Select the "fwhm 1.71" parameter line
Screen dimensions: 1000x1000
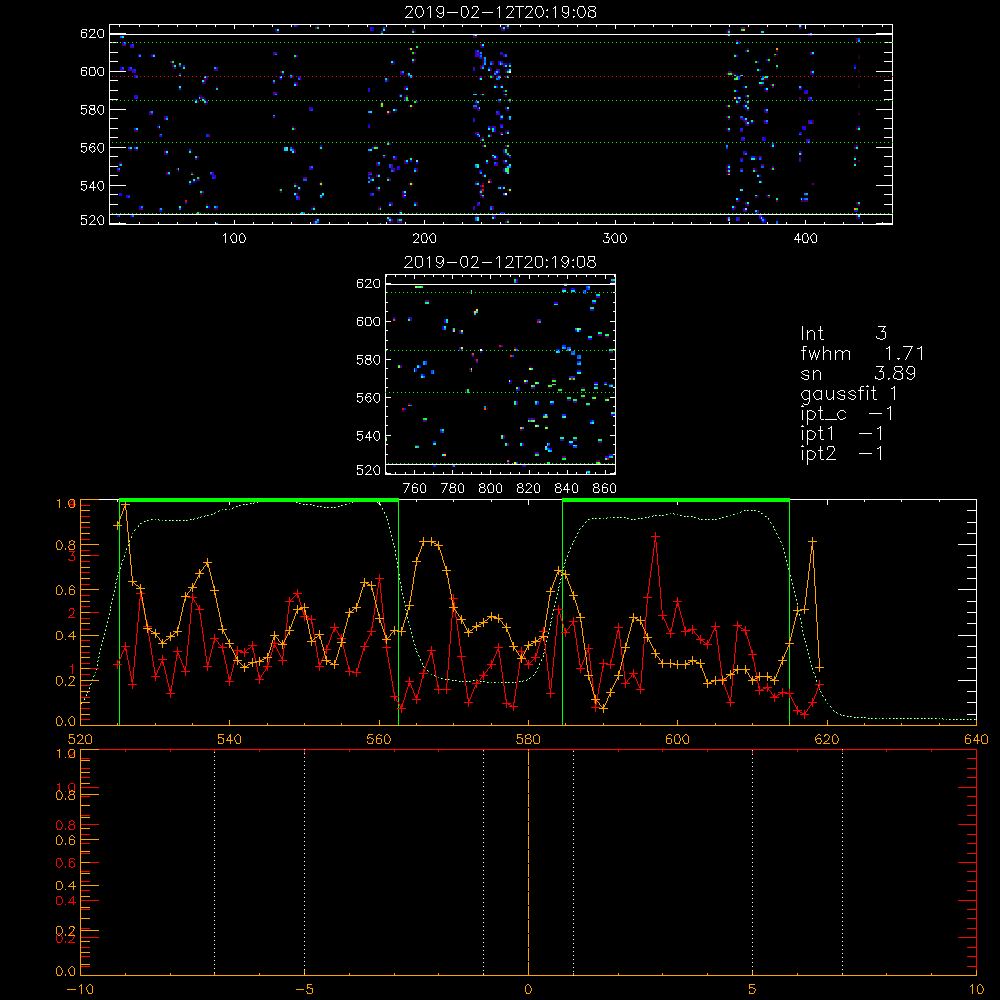[862, 353]
